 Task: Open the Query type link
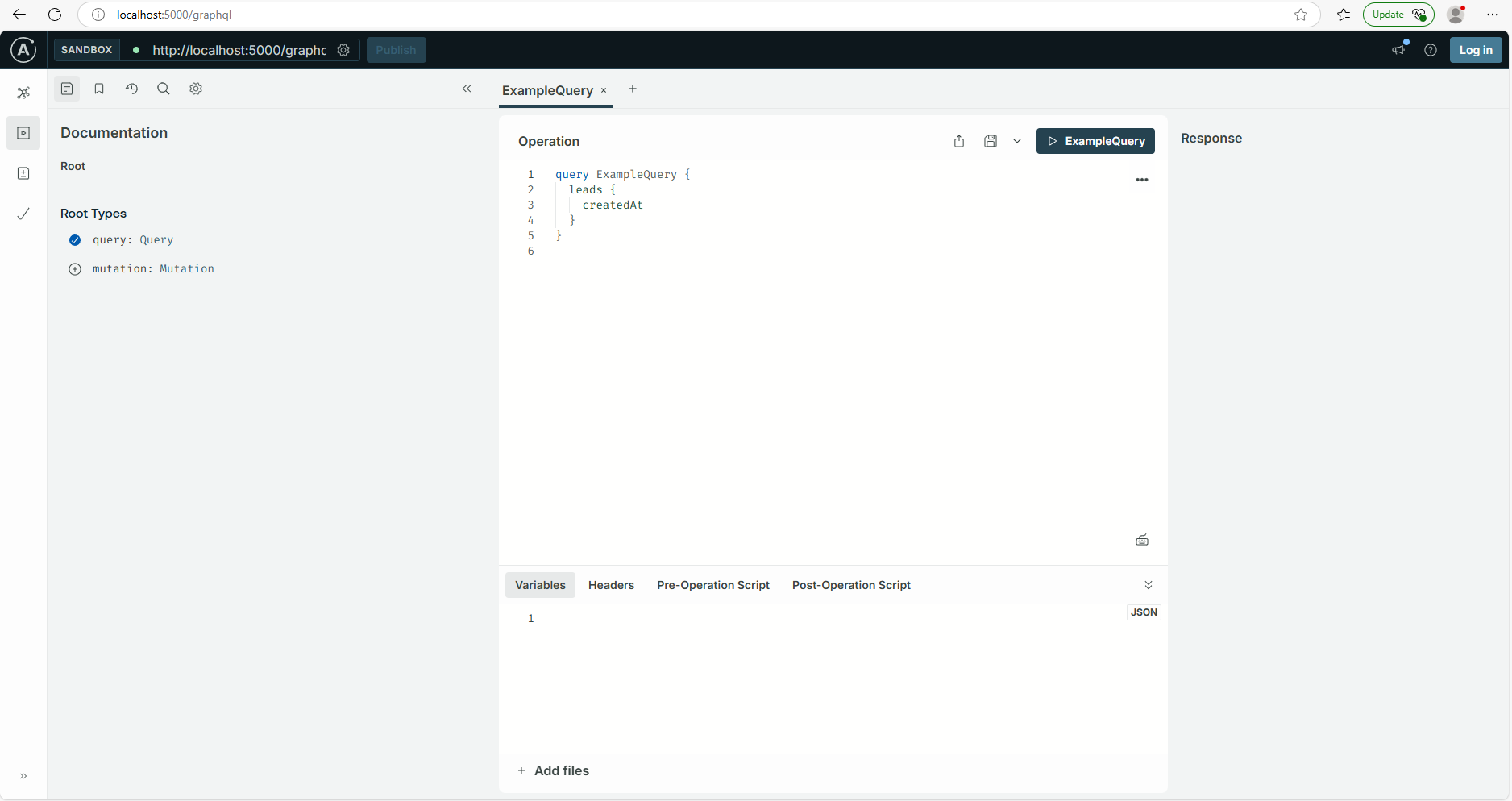[156, 240]
